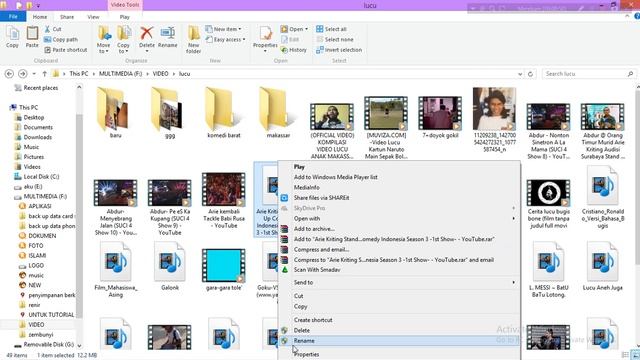Choose Scan With Smadav
Image resolution: width=640 pixels, height=360 pixels.
[317, 270]
